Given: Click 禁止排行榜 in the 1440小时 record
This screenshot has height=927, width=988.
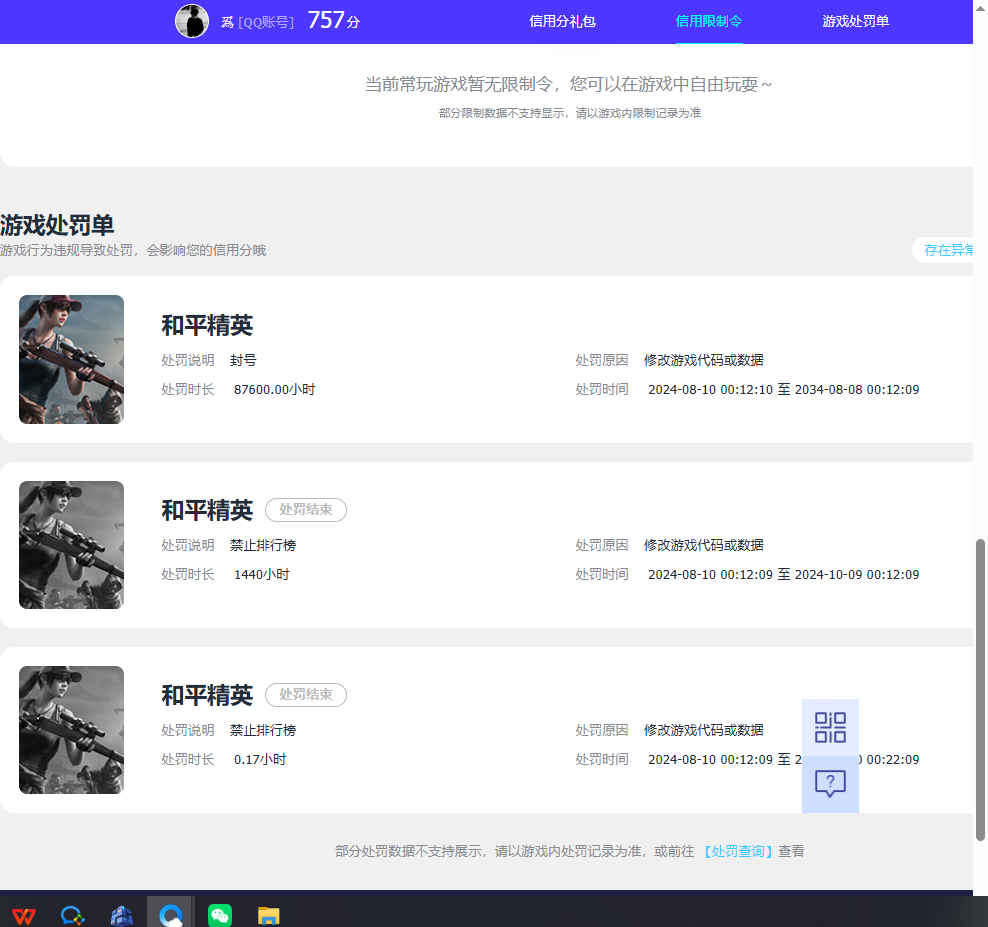Looking at the screenshot, I should coord(263,545).
